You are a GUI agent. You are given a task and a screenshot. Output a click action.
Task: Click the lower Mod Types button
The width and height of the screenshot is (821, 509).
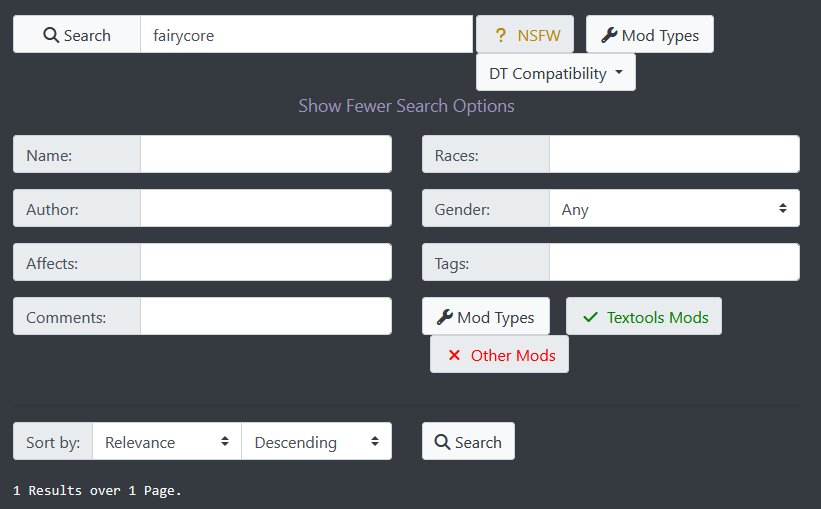486,316
